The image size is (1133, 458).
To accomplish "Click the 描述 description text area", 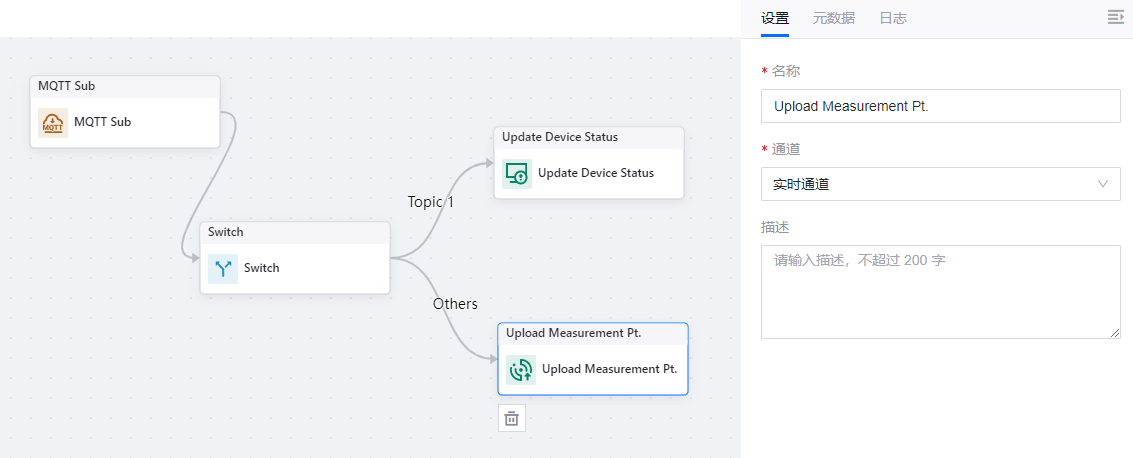I will (x=940, y=291).
